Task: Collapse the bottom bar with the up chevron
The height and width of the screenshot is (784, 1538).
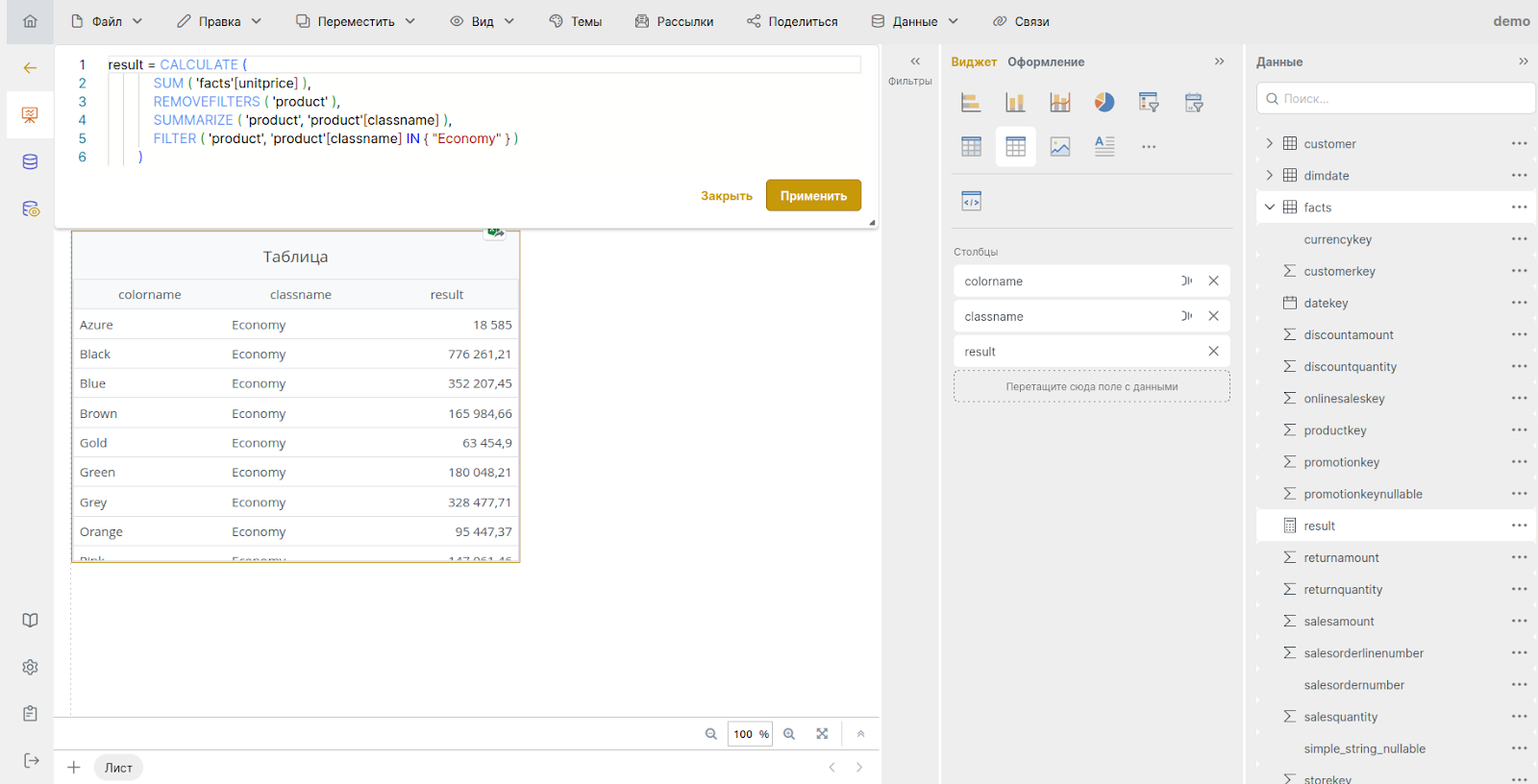Action: click(x=860, y=734)
